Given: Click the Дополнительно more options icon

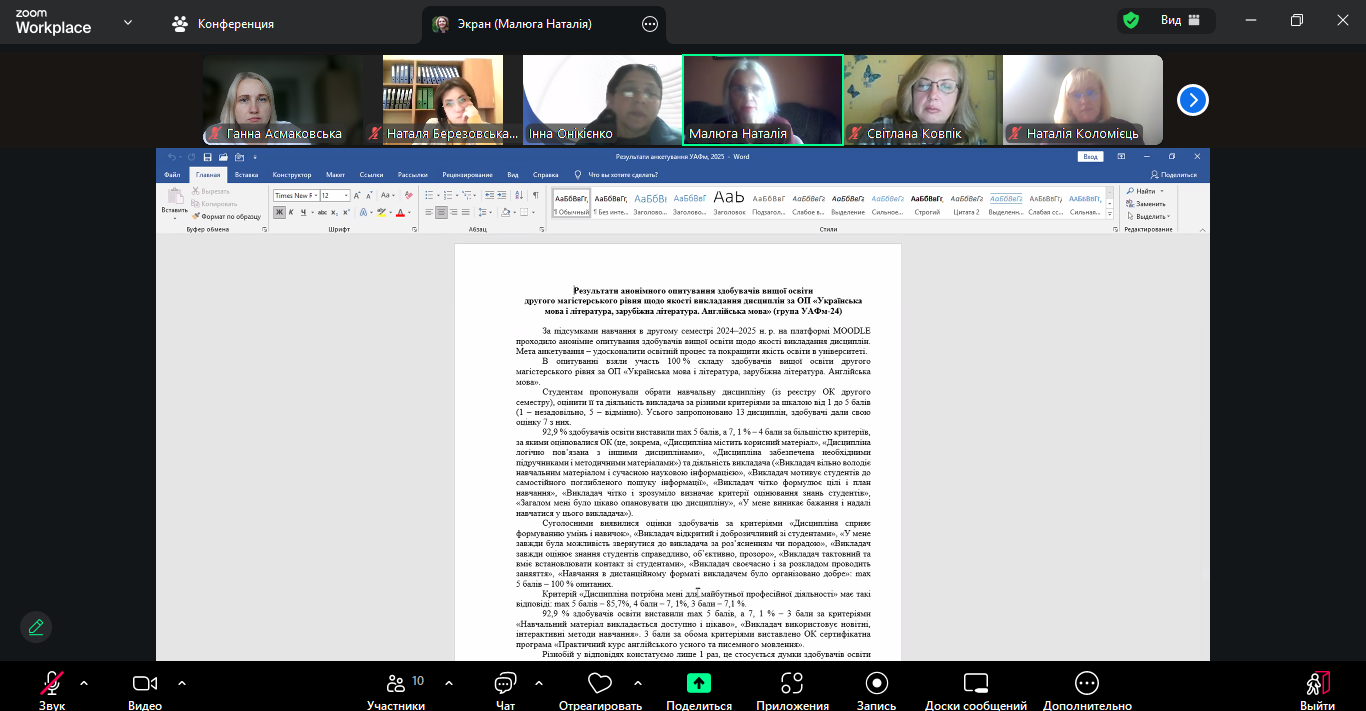Looking at the screenshot, I should [x=1086, y=684].
